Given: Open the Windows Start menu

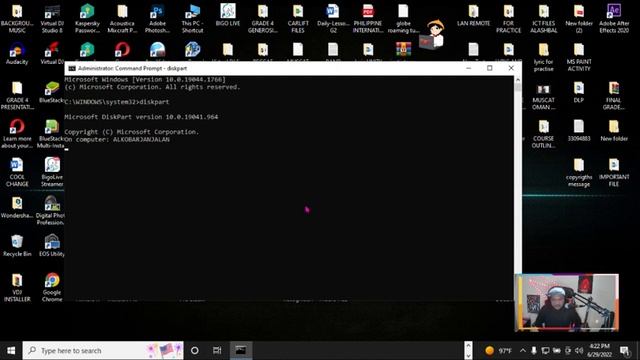Looking at the screenshot, I should (11, 351).
